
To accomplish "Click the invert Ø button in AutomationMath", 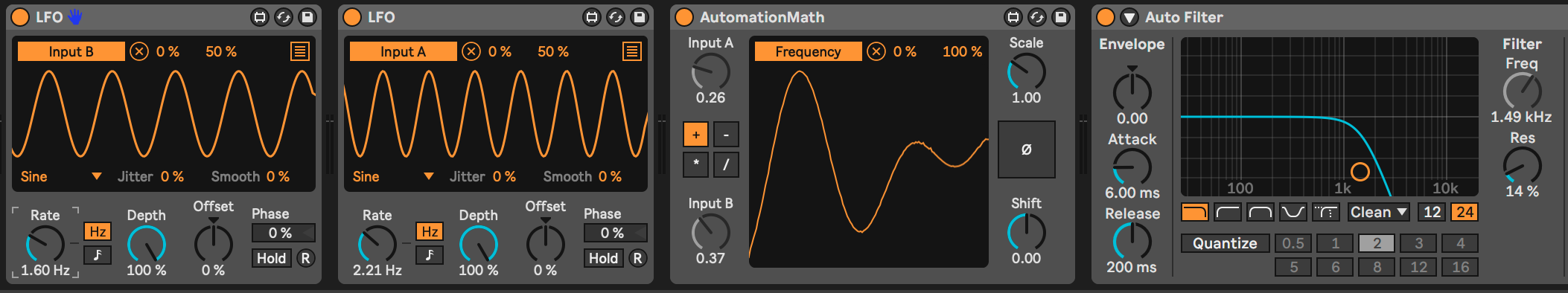I will (1026, 149).
